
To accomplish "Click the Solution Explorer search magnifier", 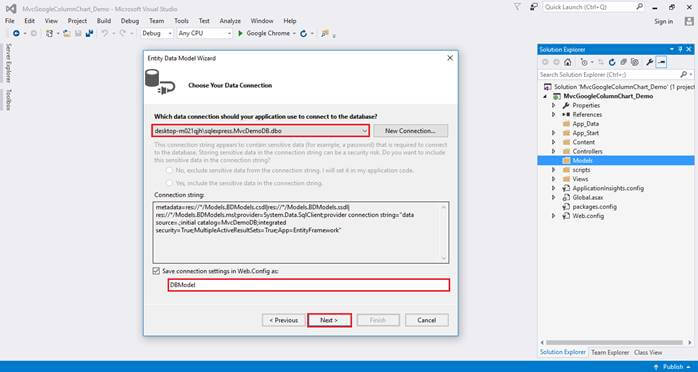I will [x=683, y=75].
